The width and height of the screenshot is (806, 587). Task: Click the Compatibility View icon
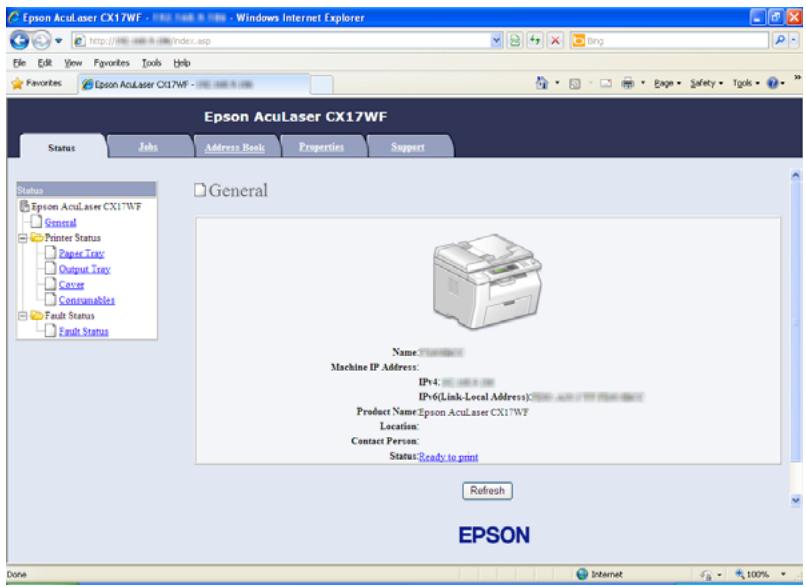tap(515, 41)
